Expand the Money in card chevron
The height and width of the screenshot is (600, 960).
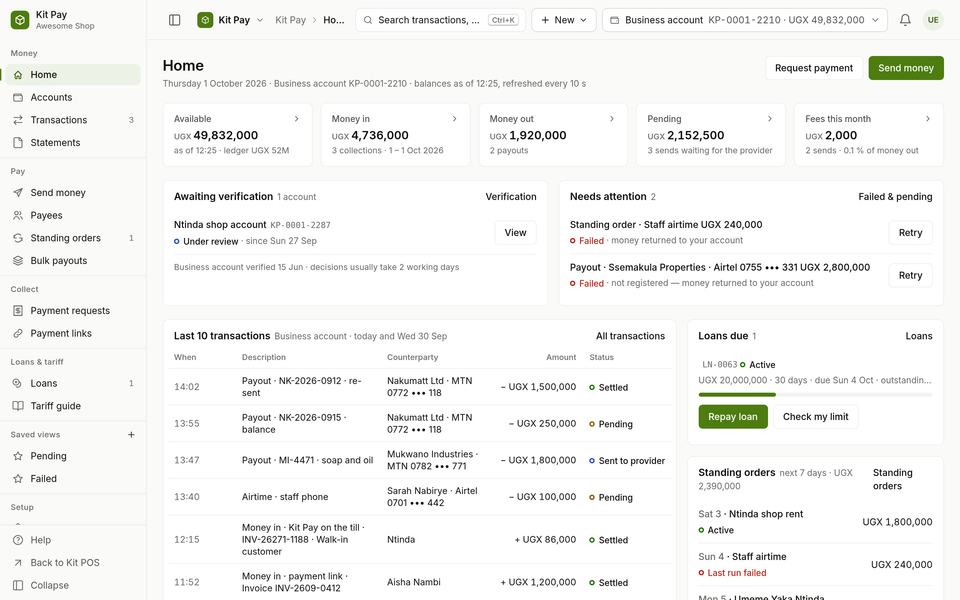click(454, 119)
